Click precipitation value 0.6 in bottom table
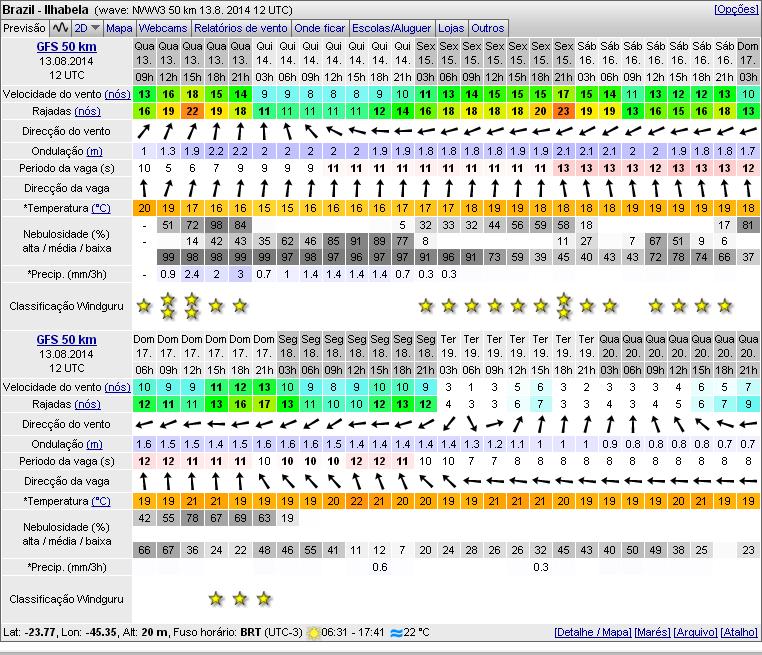The width and height of the screenshot is (762, 655). point(380,567)
